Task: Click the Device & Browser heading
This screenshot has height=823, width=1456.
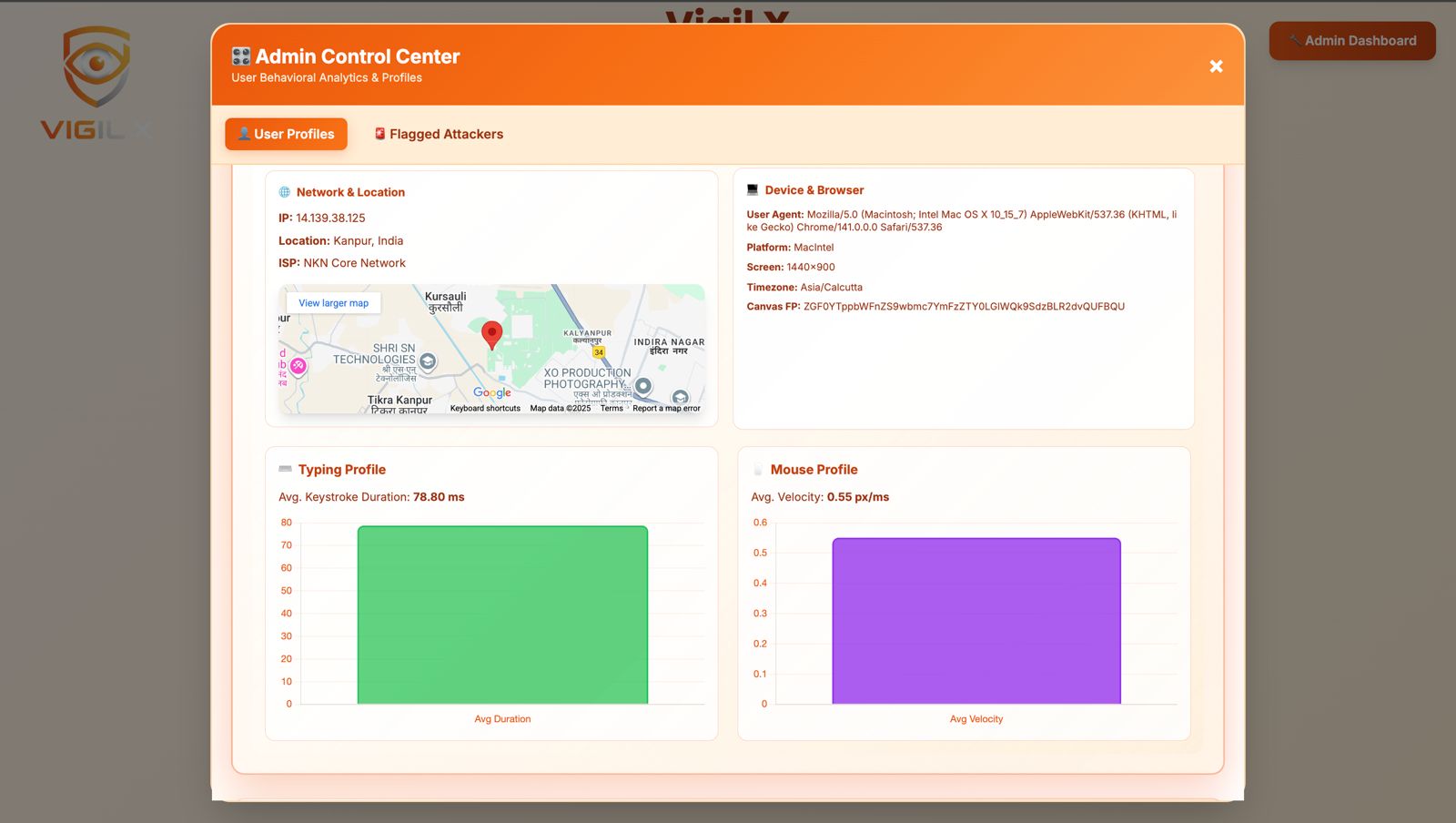Action: (x=814, y=190)
